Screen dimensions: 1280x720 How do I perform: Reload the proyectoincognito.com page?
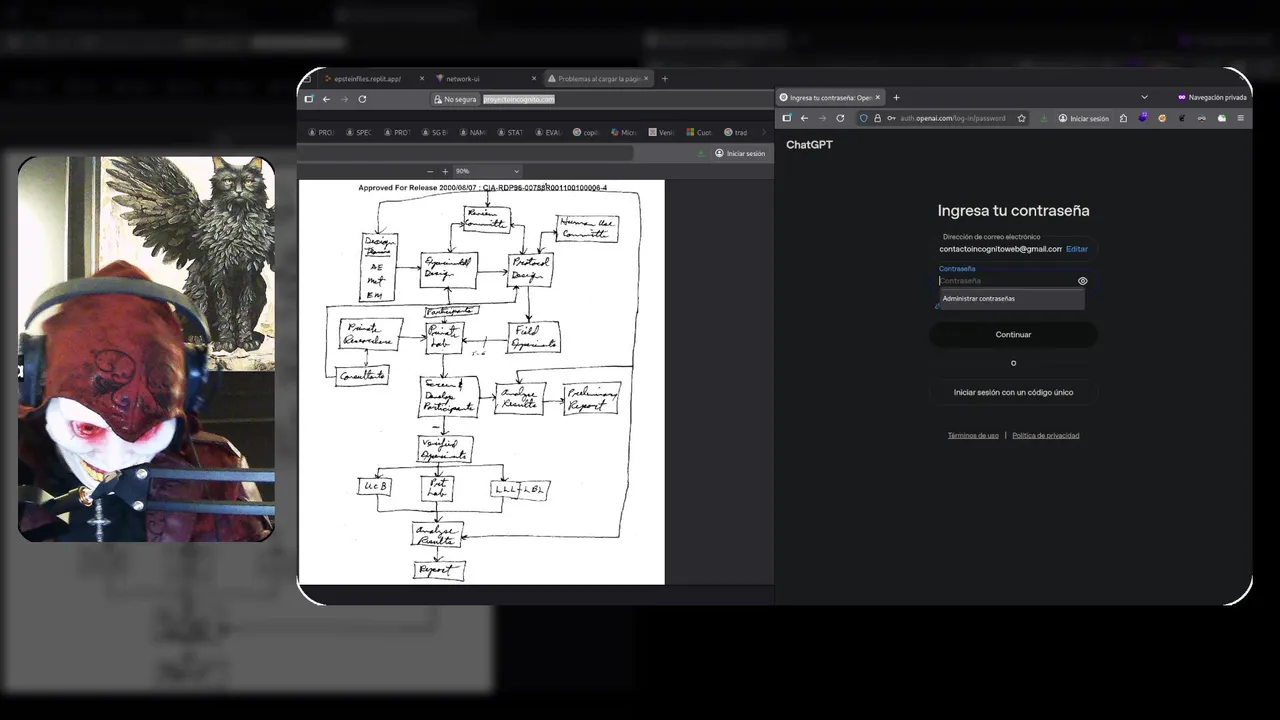[x=362, y=99]
